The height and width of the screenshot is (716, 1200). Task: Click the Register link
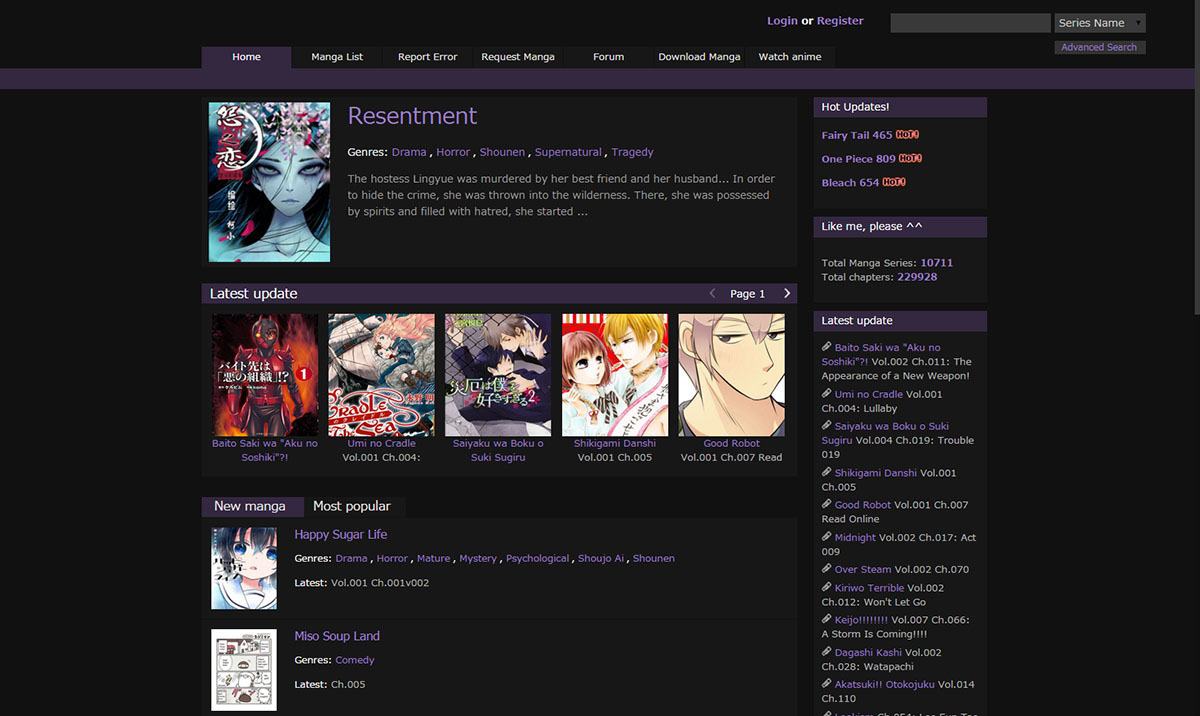840,21
